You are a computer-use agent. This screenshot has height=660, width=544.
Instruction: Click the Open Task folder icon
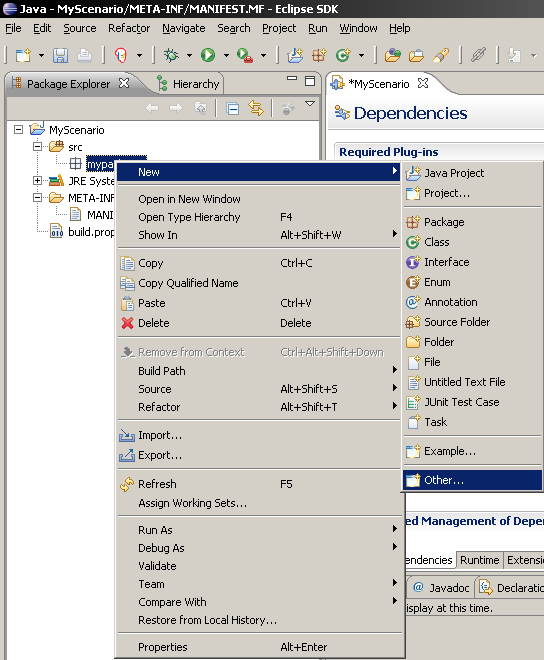tap(416, 55)
